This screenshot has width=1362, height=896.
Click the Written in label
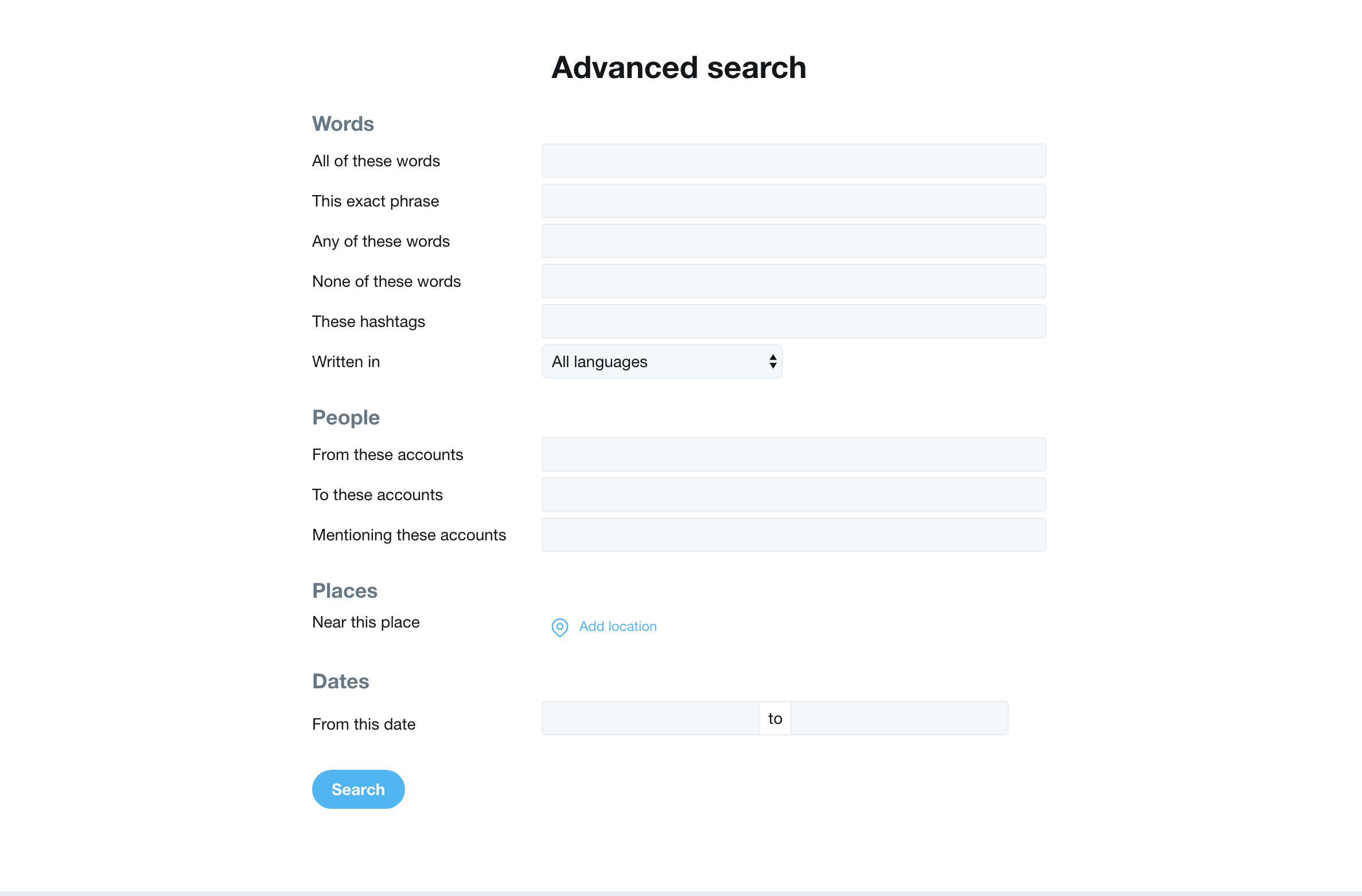(x=346, y=361)
